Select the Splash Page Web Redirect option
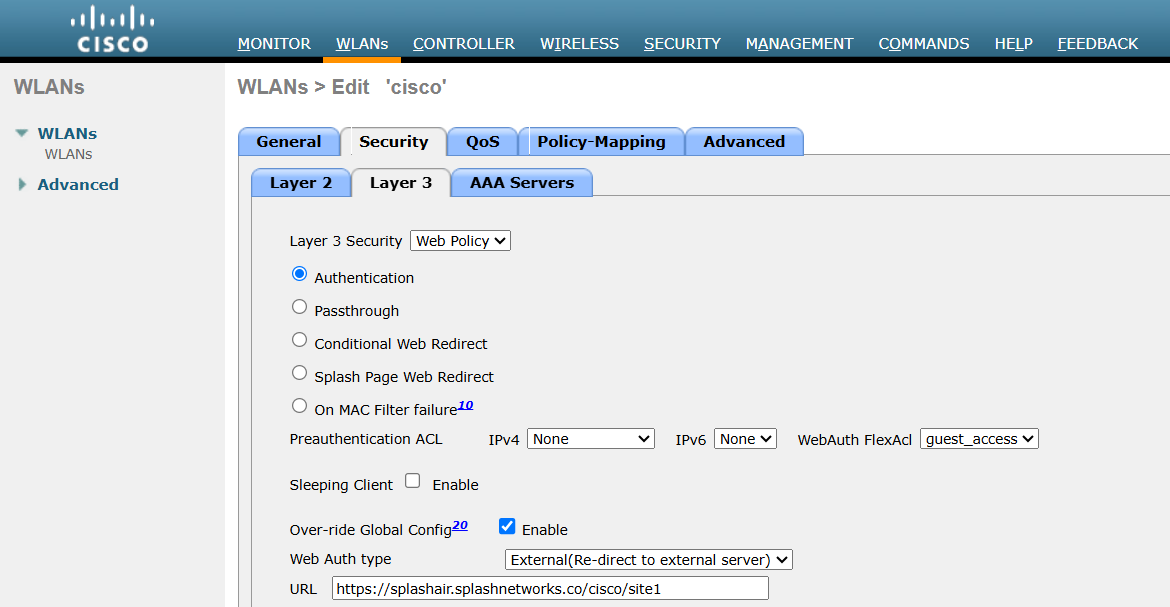The image size is (1170, 607). (299, 373)
